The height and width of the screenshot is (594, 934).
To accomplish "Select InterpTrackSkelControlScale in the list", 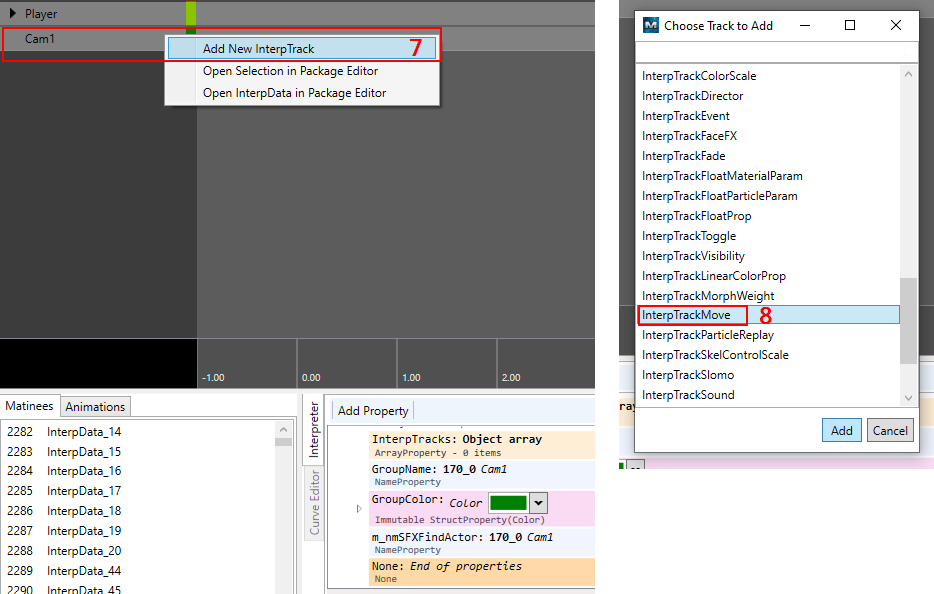I will click(x=715, y=355).
